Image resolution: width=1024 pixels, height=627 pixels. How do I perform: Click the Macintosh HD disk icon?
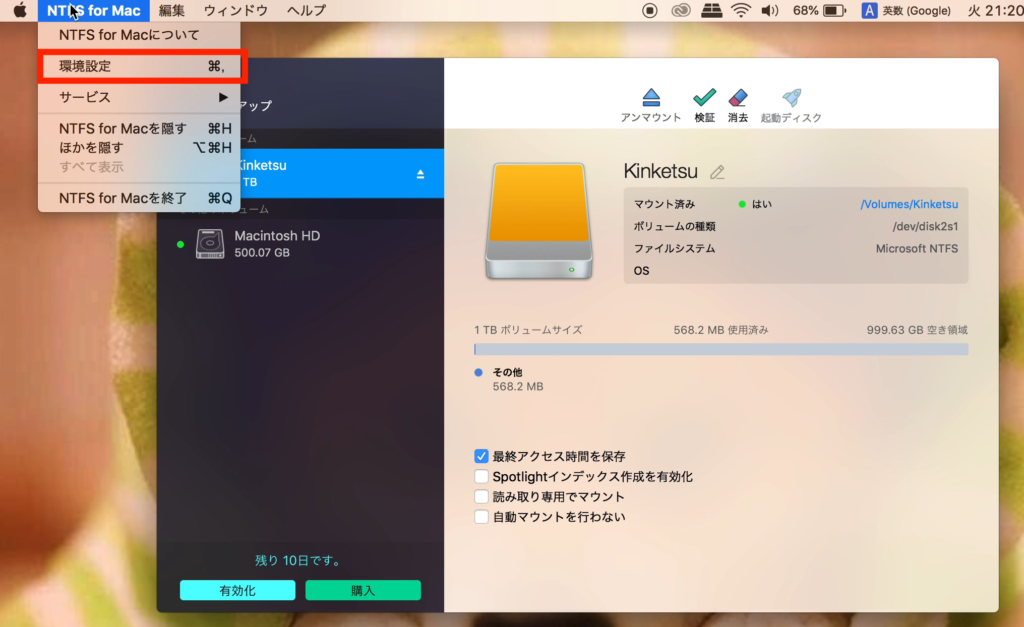click(210, 244)
